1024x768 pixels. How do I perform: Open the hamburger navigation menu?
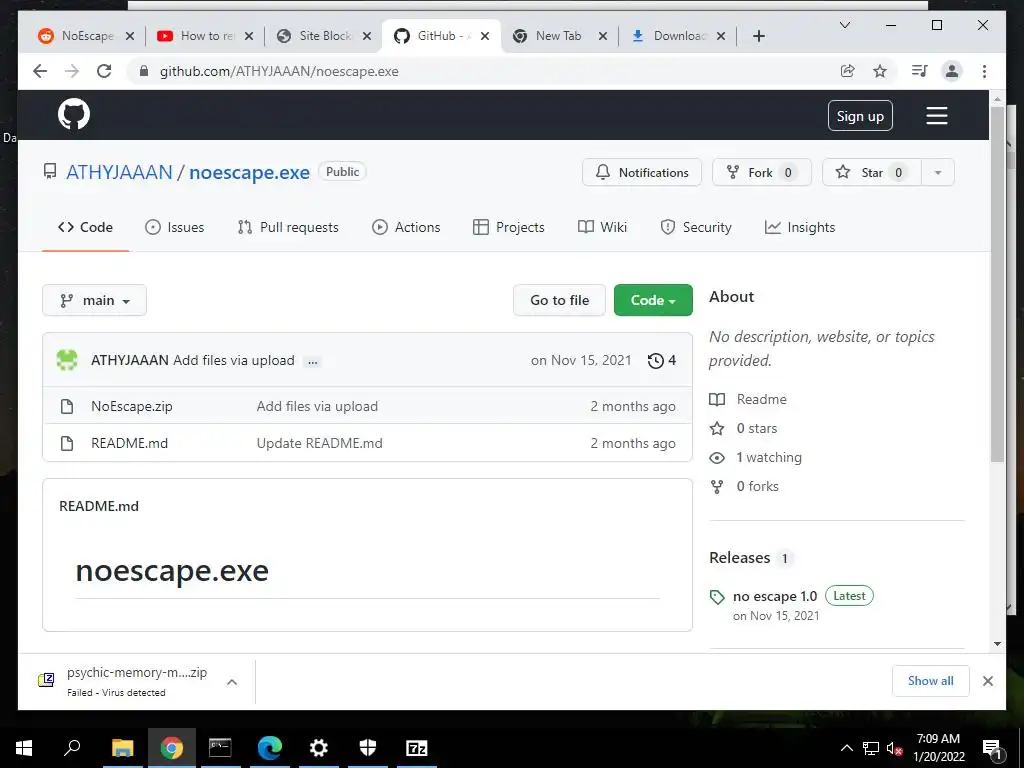(x=936, y=116)
